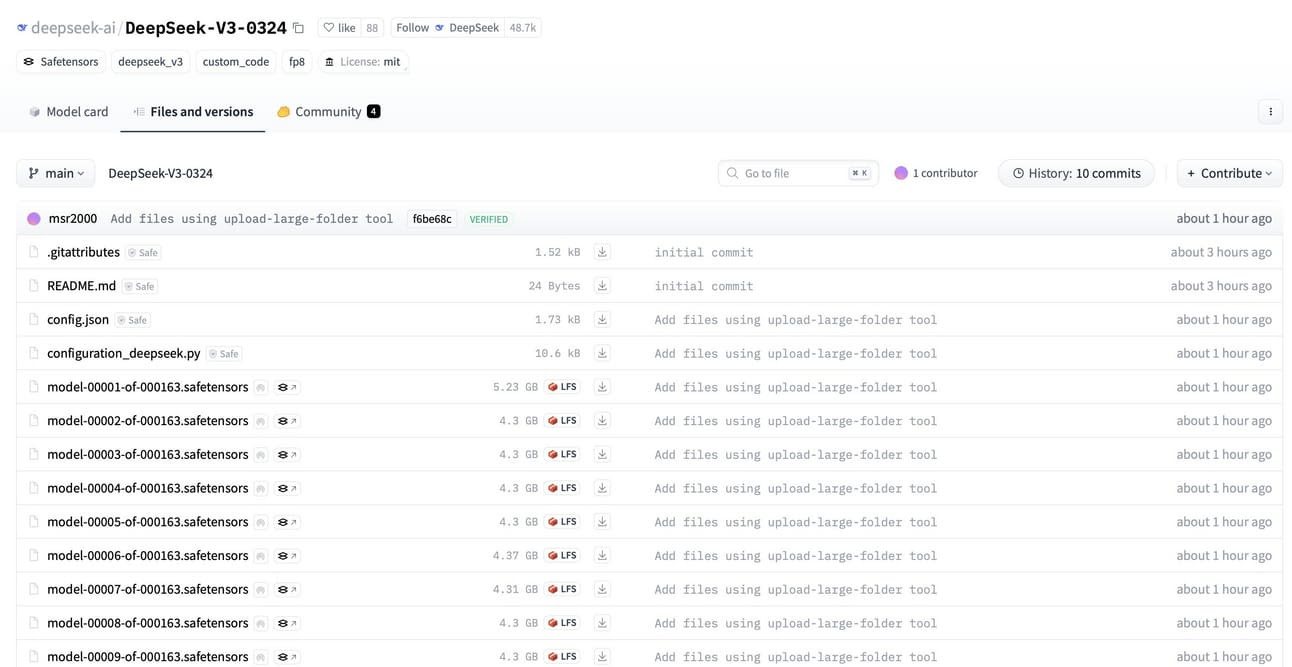Viewport: 1292px width, 667px height.
Task: Click the VERIFIED commit badge
Action: 489,219
